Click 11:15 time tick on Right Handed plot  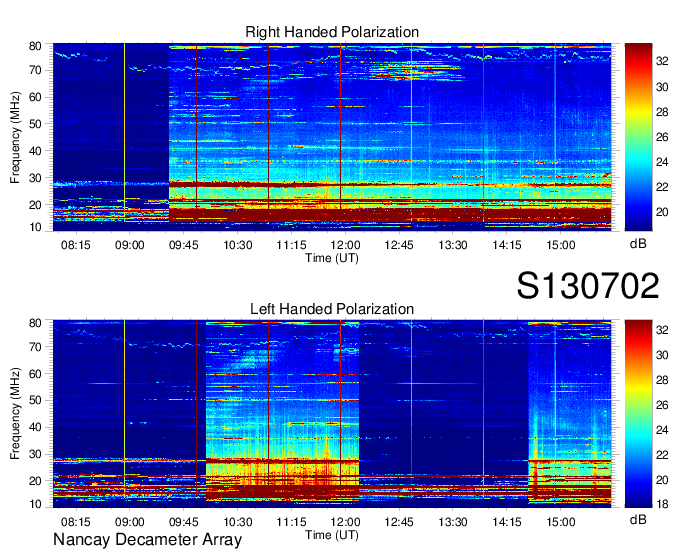point(291,245)
